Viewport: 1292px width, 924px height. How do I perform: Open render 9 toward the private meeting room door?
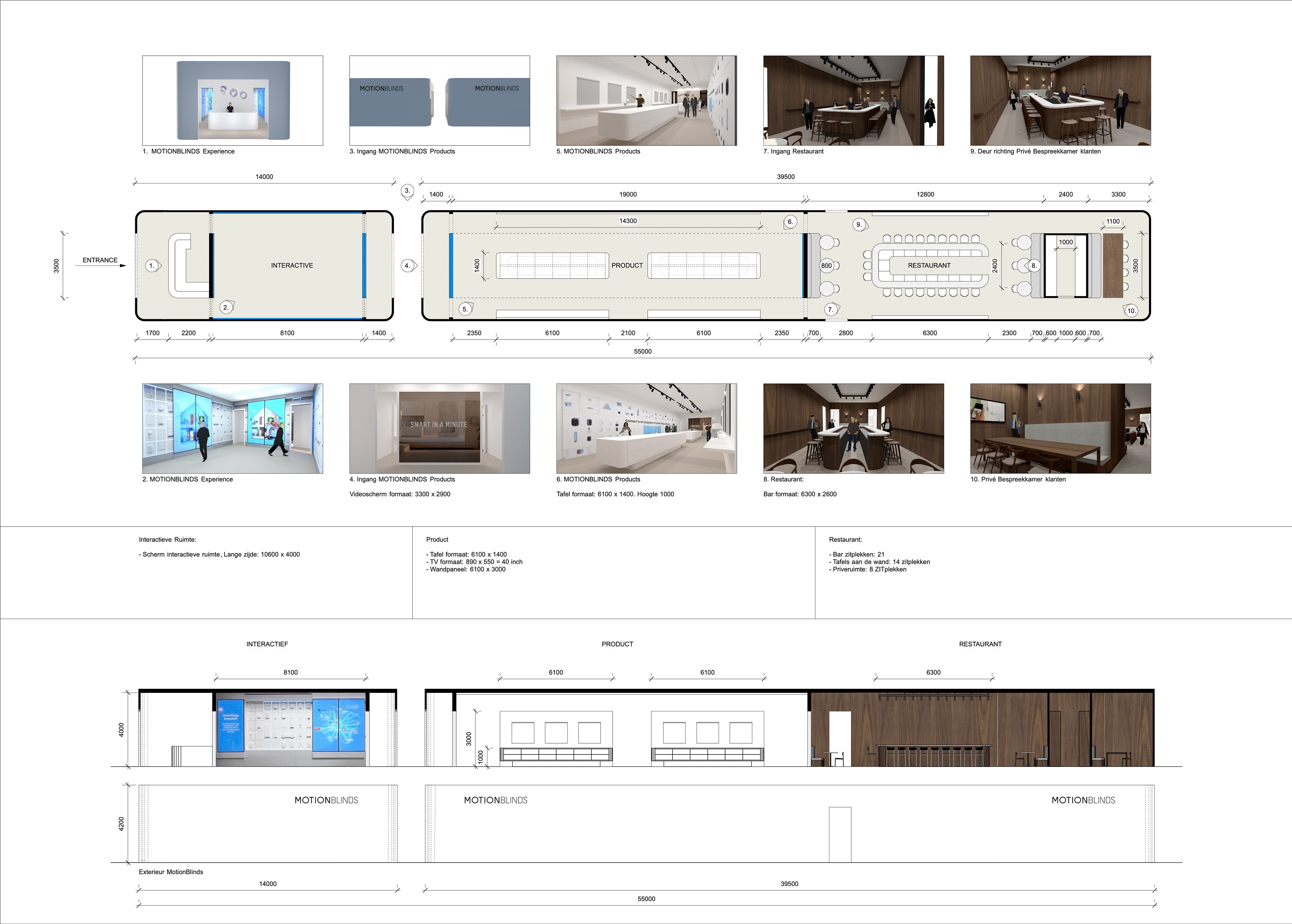click(1061, 101)
